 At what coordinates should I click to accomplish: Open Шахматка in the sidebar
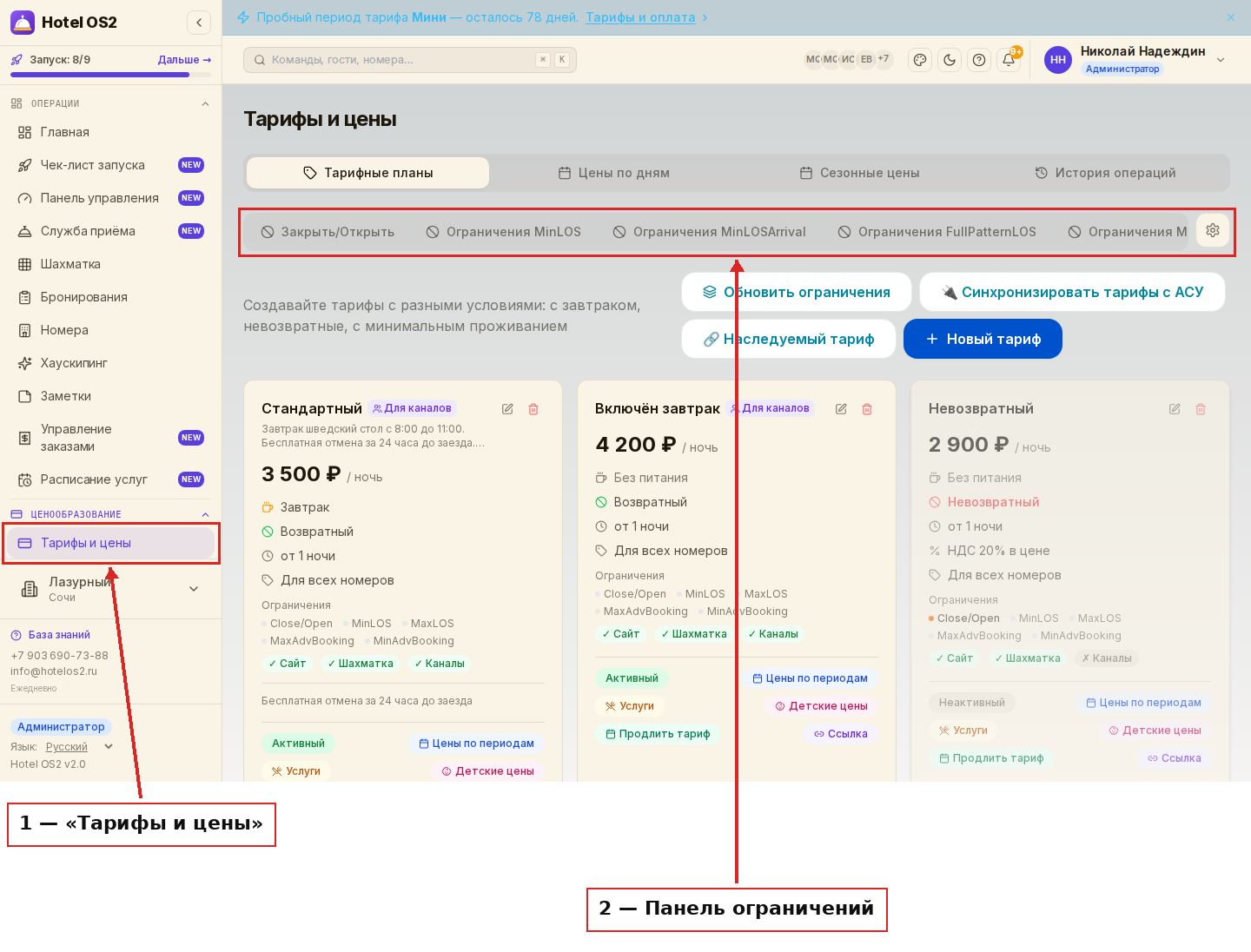[x=110, y=264]
